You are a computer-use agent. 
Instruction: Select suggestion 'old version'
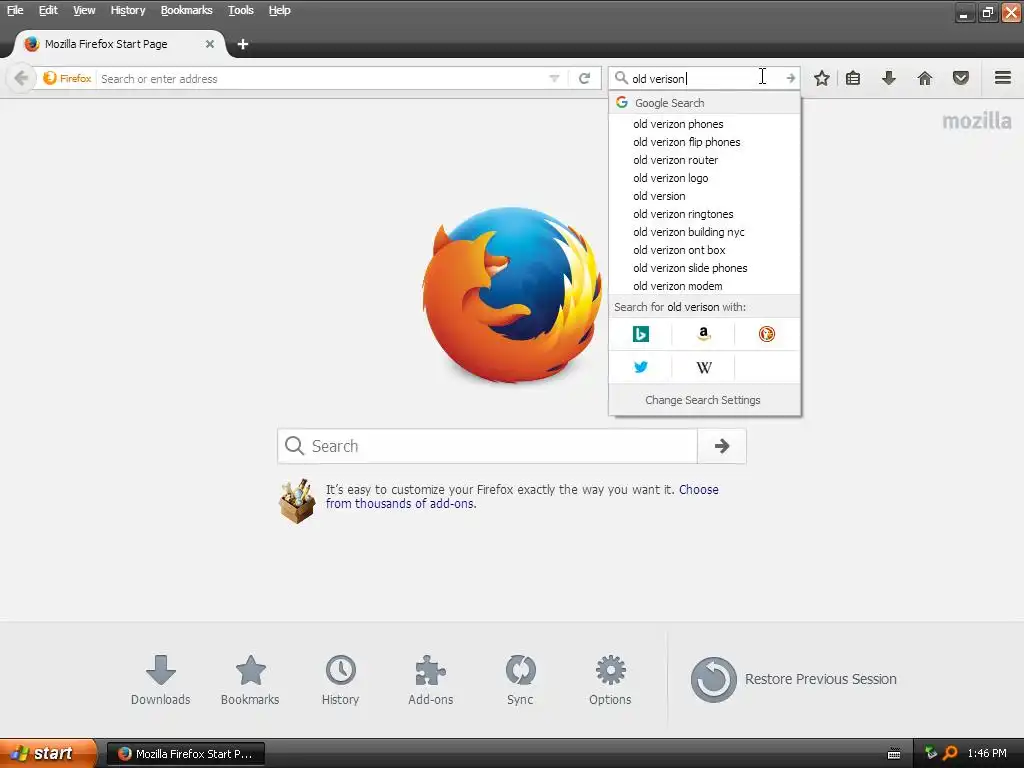[x=704, y=196]
